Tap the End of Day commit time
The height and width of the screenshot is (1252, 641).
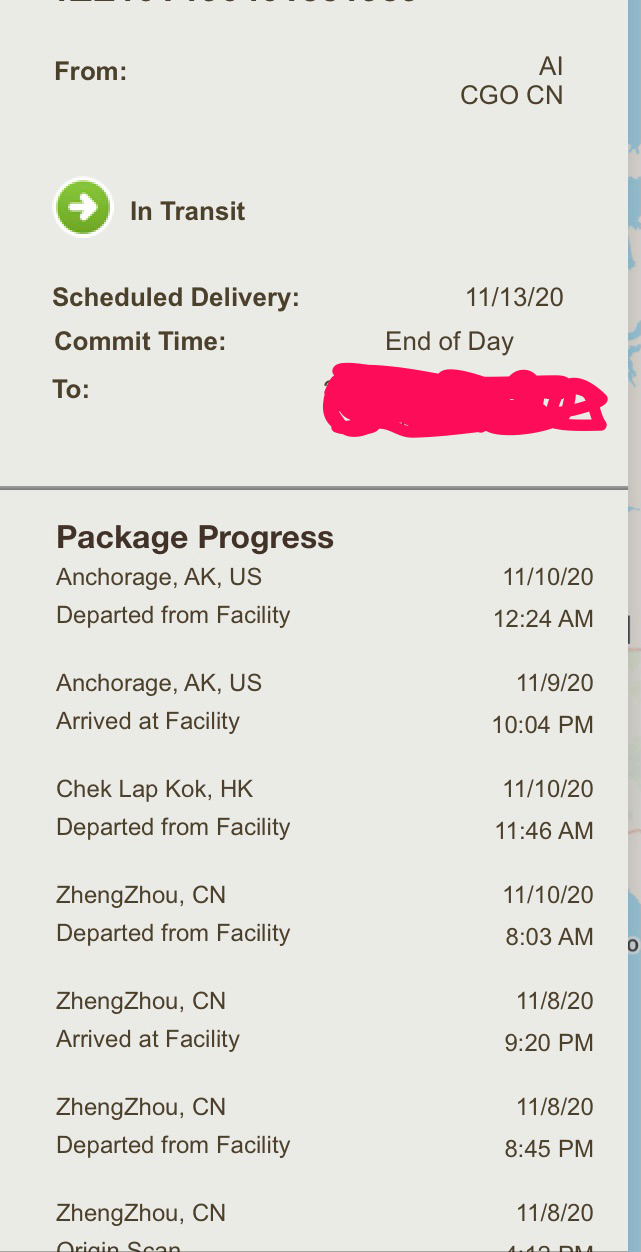[449, 341]
